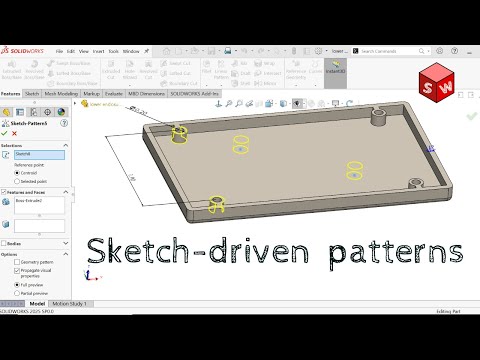Click the Print icon in top toolbar
Viewport: 480px width, 360px height.
228,51
